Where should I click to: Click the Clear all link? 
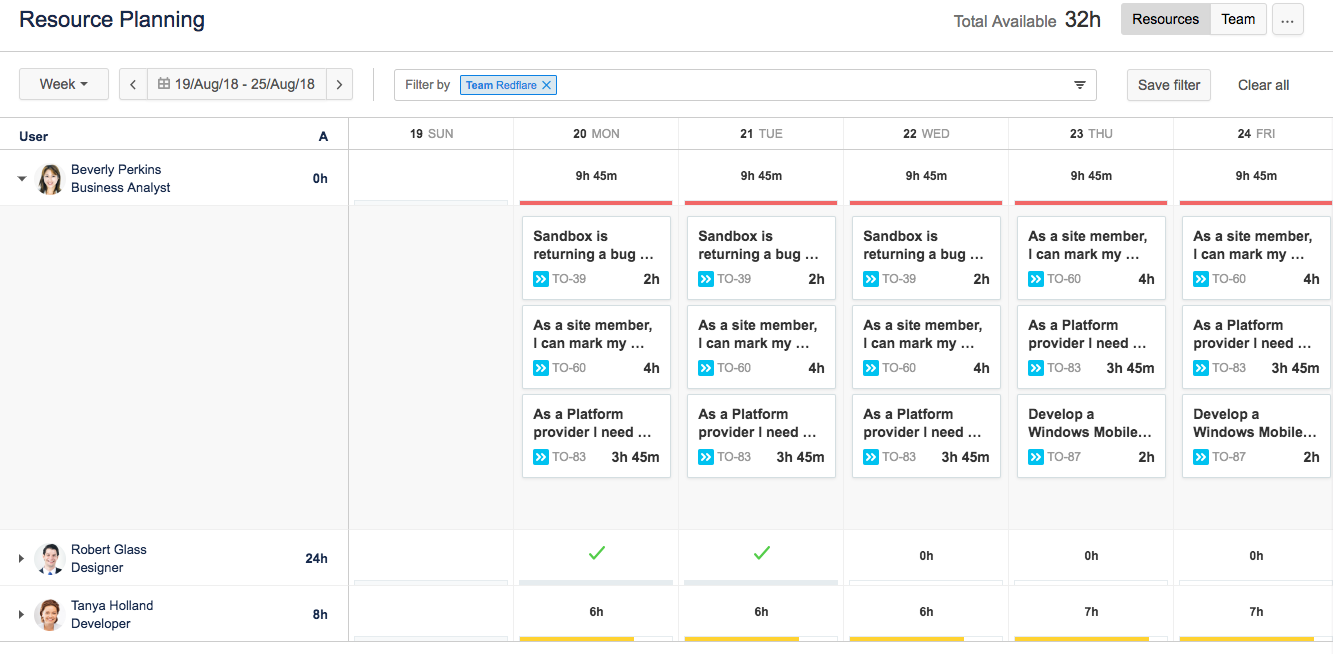[x=1262, y=84]
